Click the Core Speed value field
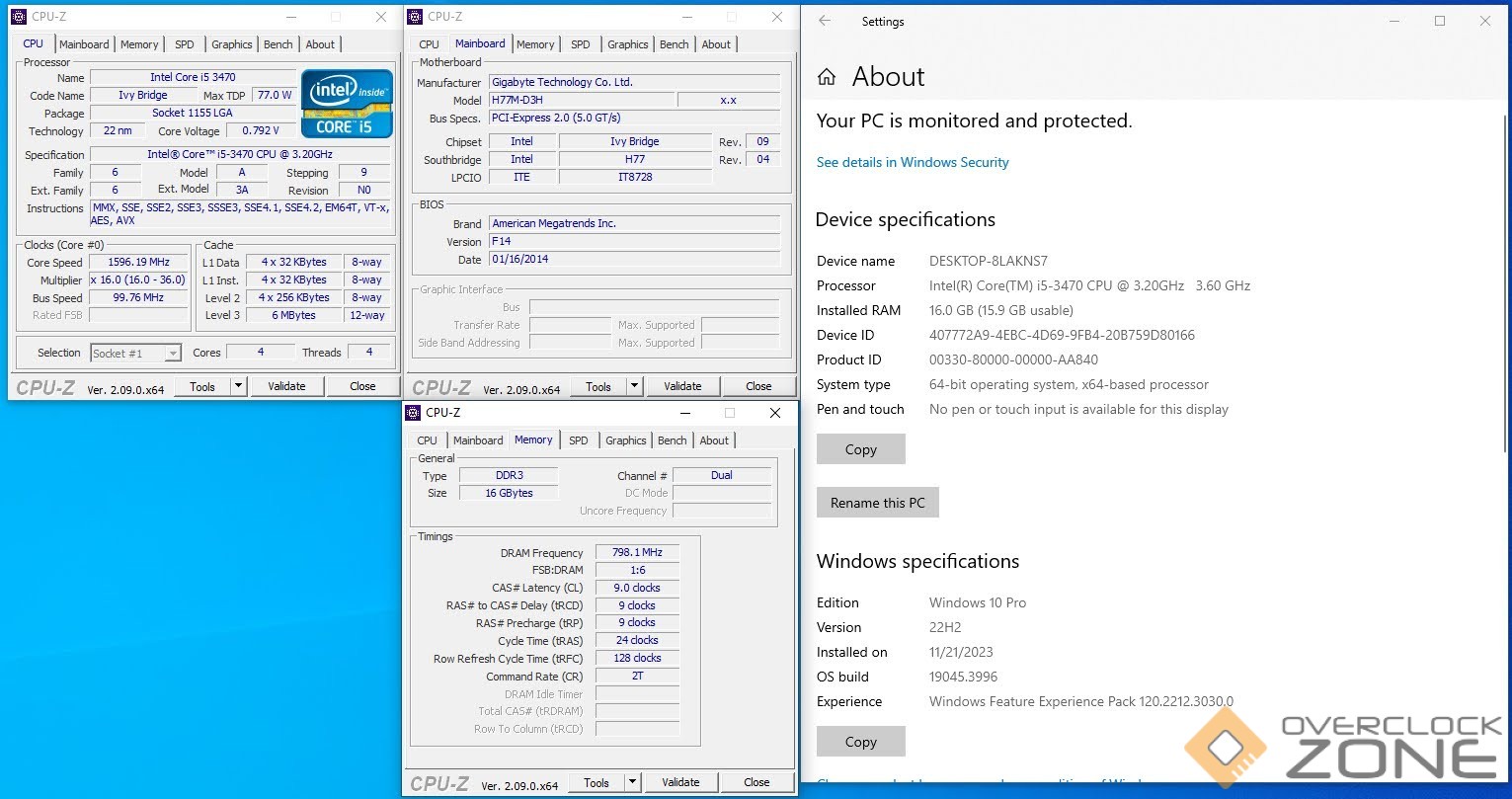The image size is (1512, 799). tap(139, 263)
